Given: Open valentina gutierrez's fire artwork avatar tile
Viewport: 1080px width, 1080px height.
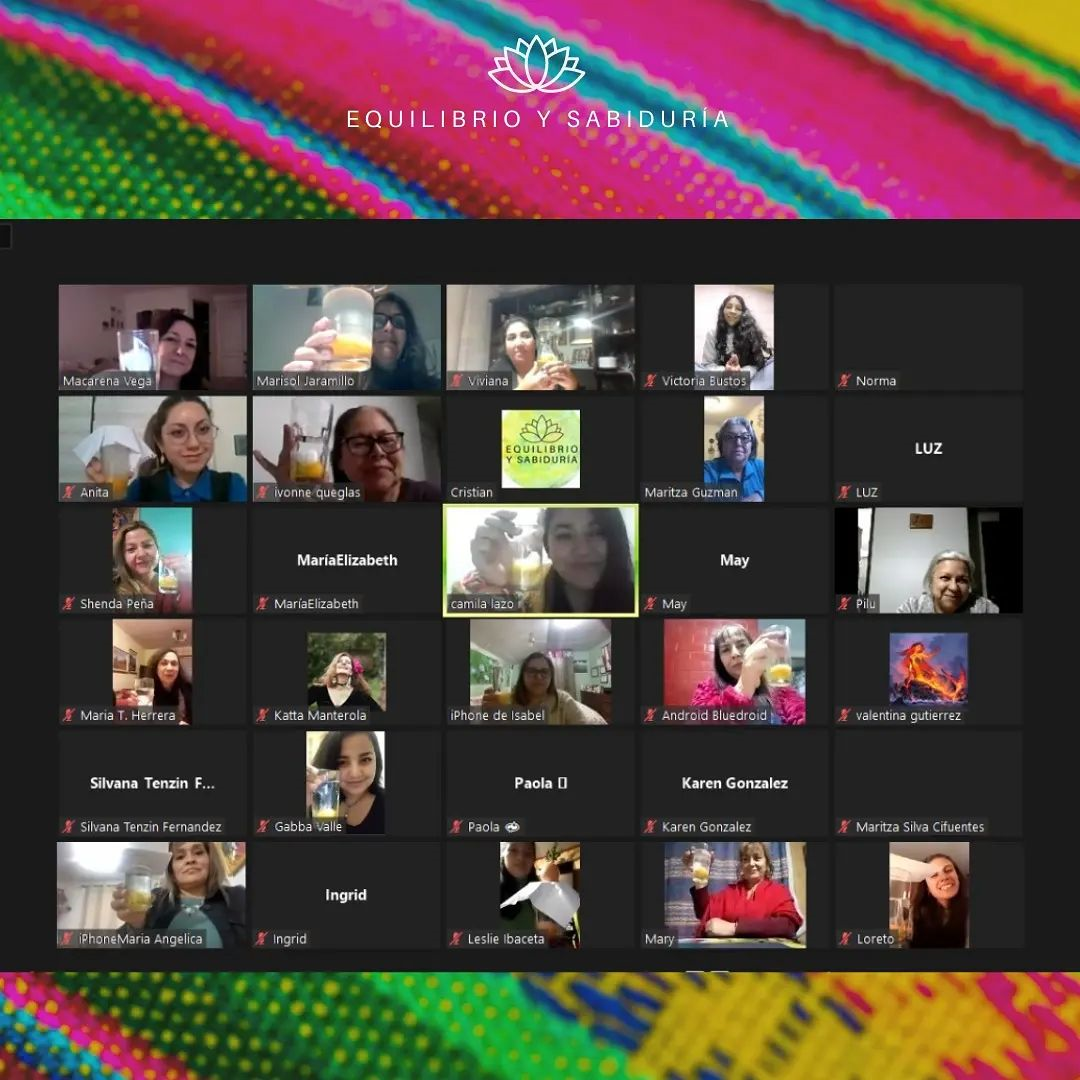Looking at the screenshot, I should [x=928, y=670].
